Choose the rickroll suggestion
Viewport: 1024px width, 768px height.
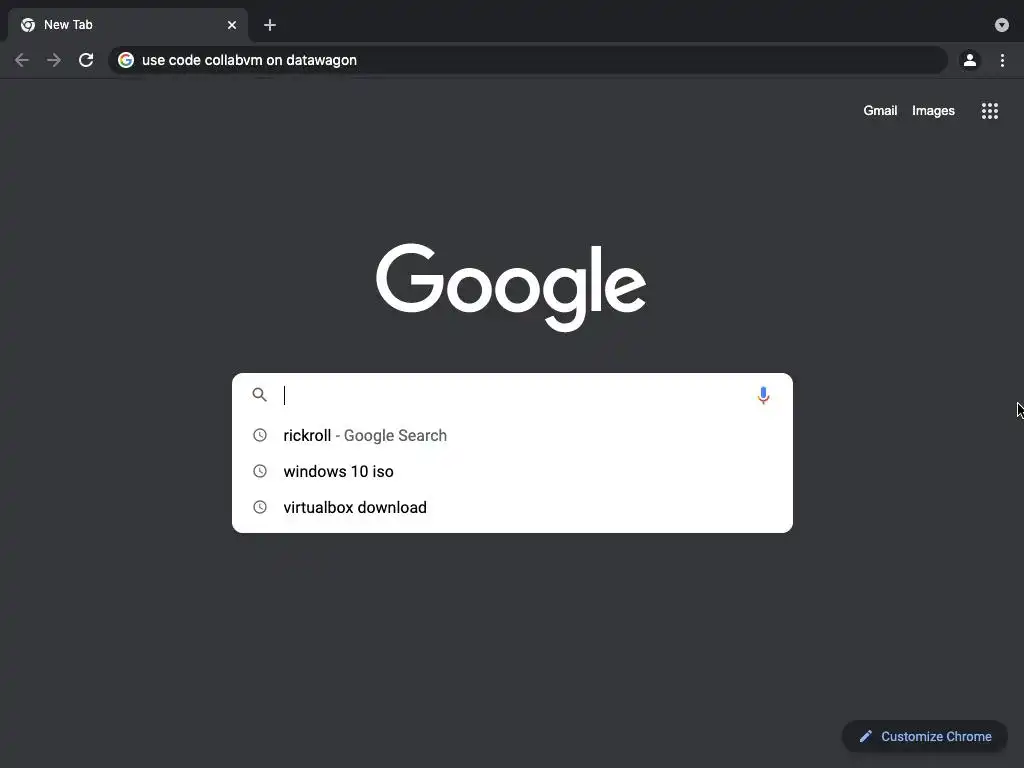click(512, 435)
